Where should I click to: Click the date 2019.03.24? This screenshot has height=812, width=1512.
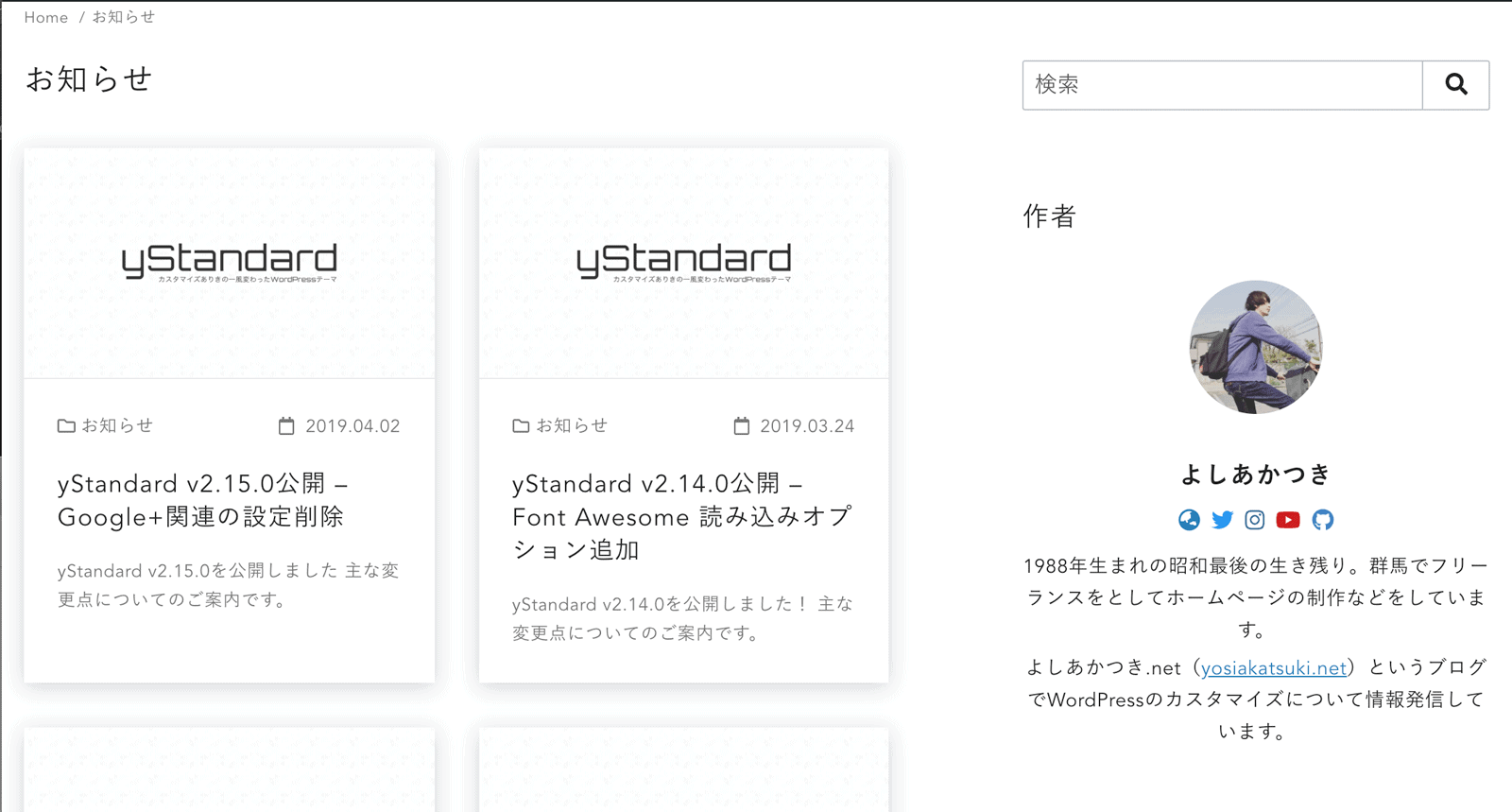point(807,426)
